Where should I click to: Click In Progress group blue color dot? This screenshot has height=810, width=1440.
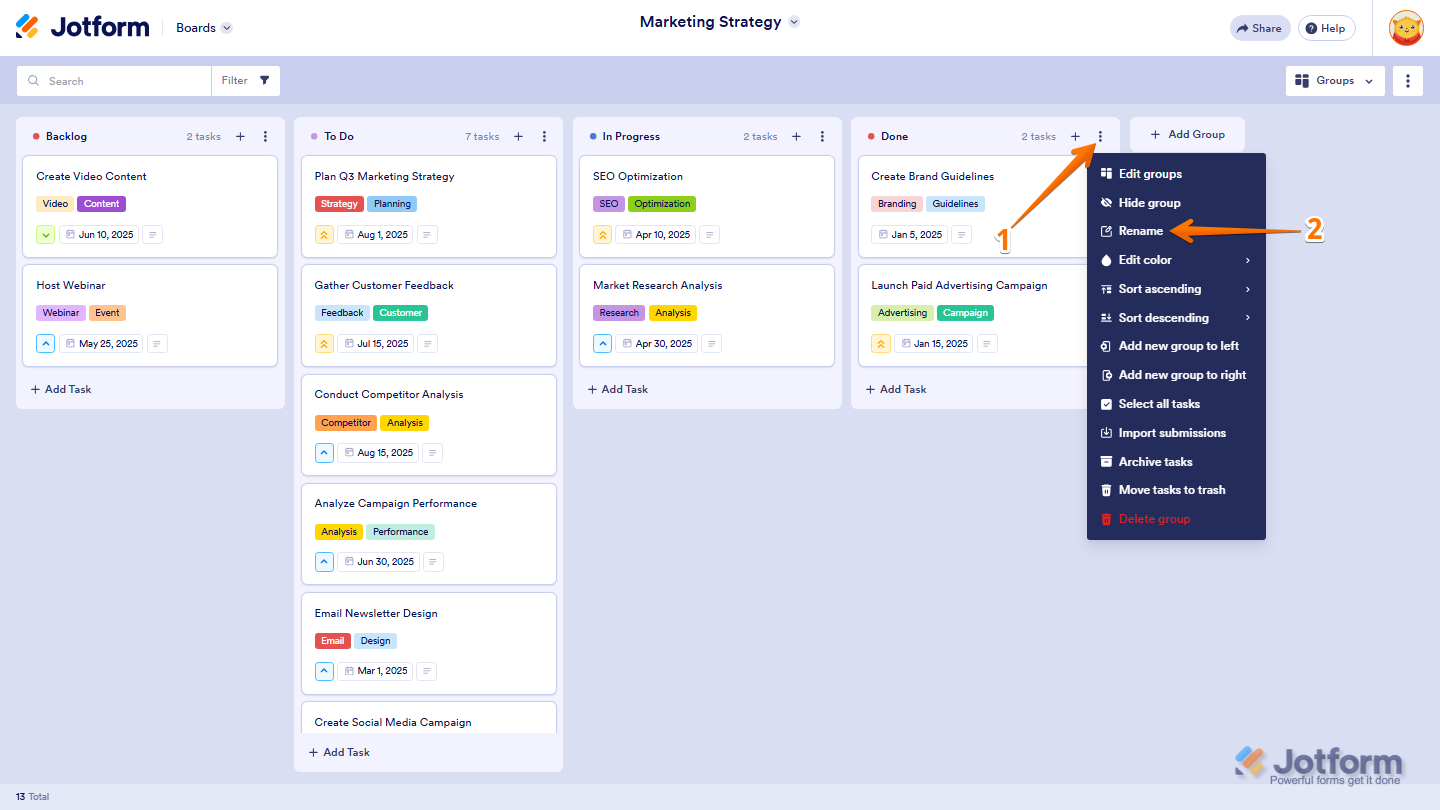pos(593,137)
